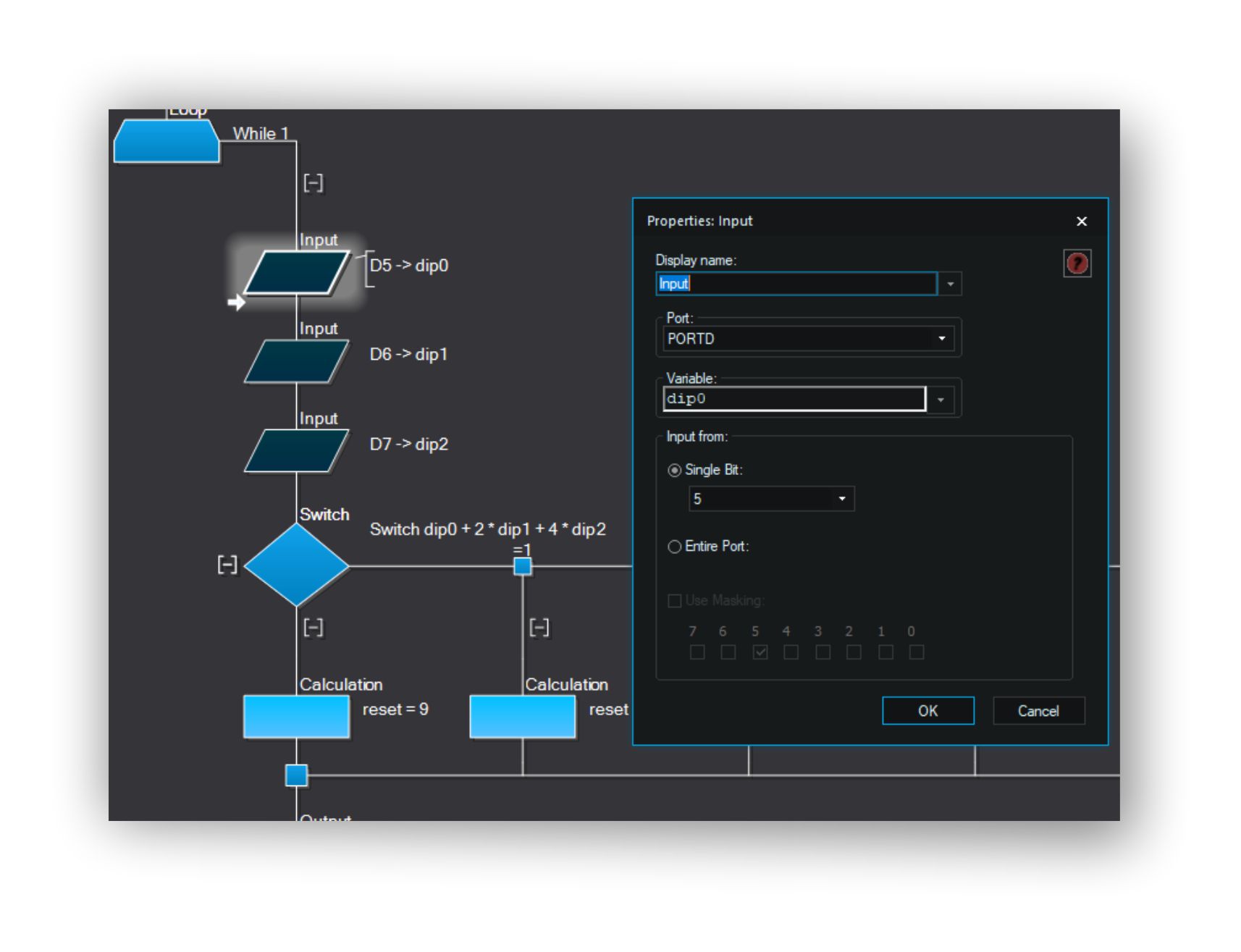Click the Variable field containing dip0
The height and width of the screenshot is (952, 1241).
794,399
